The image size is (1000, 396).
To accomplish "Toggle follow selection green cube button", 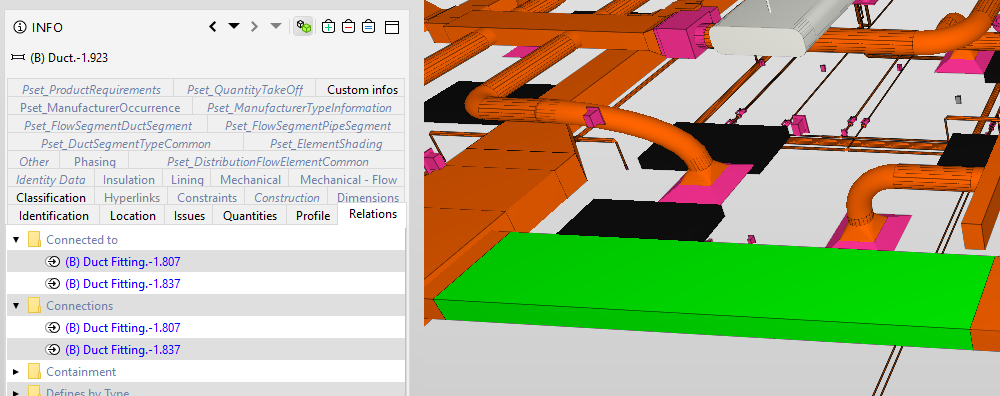I will point(304,27).
